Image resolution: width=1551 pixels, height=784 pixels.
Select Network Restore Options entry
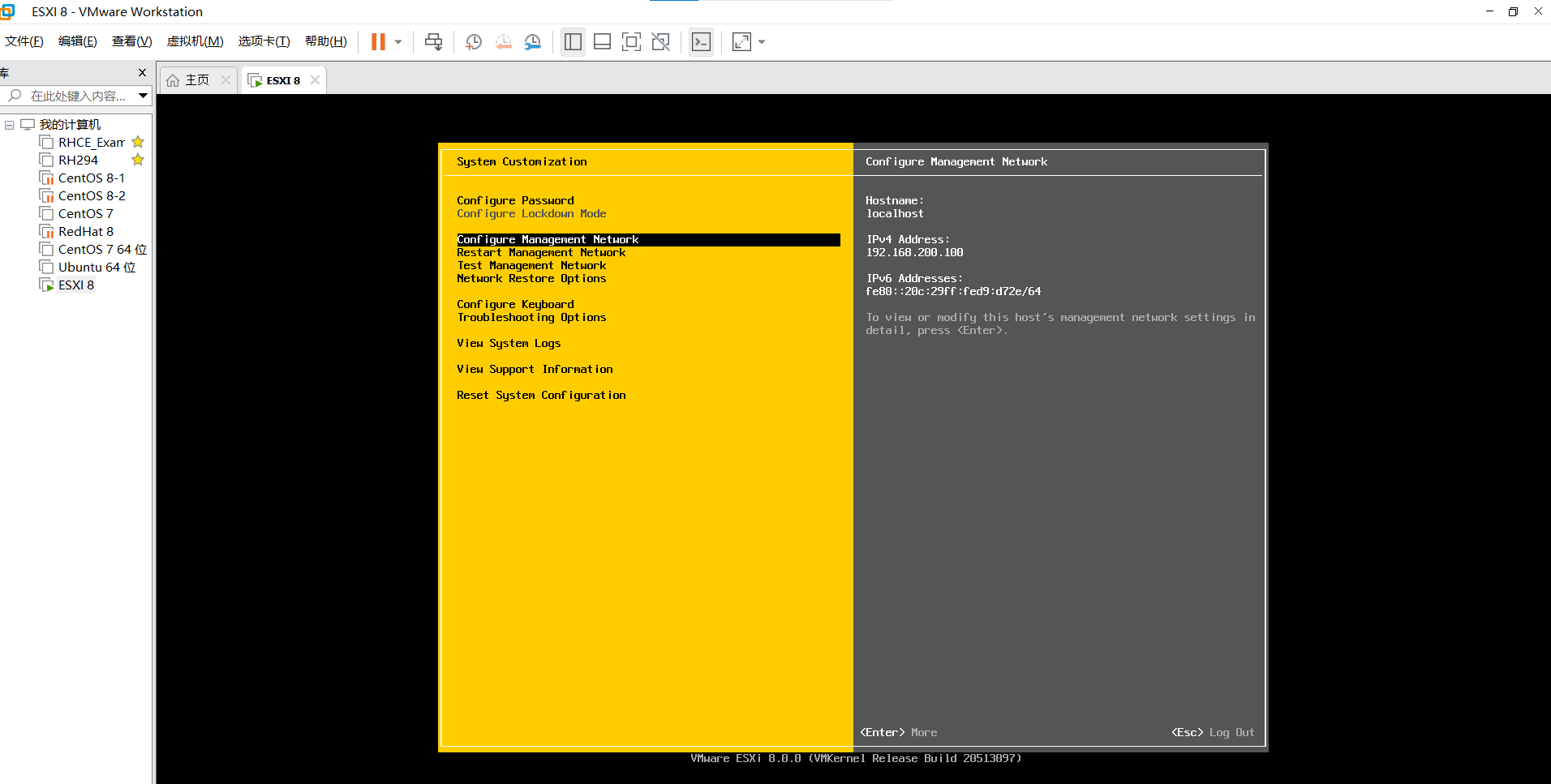[531, 278]
